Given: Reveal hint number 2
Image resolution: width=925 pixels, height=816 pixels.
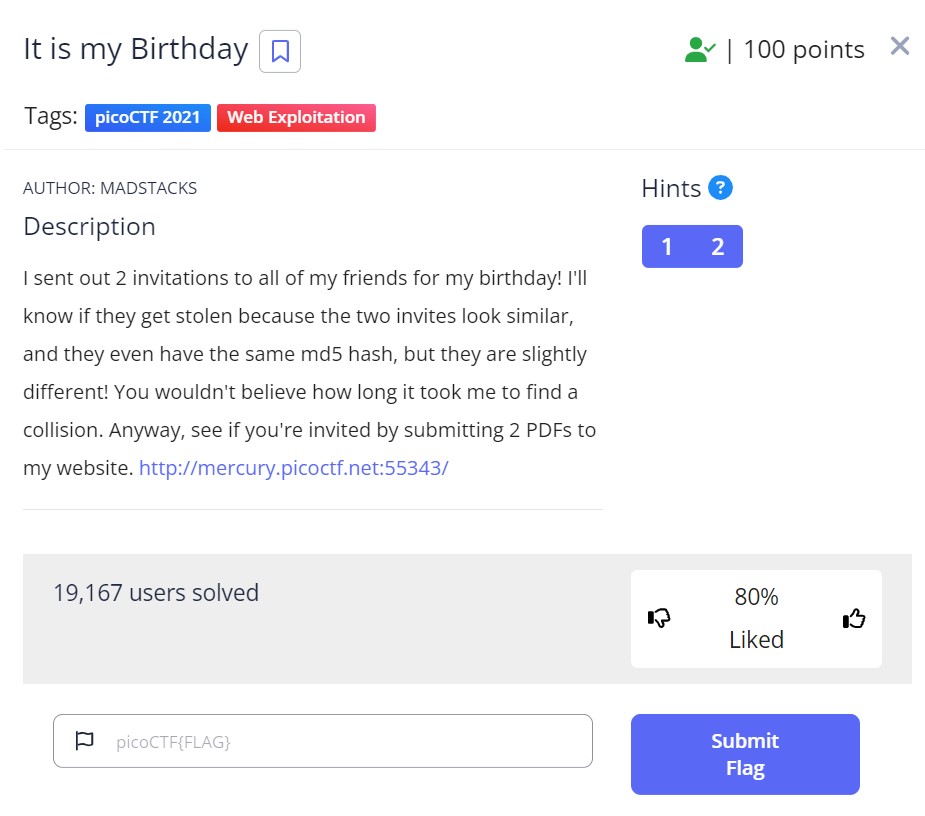Looking at the screenshot, I should [717, 247].
